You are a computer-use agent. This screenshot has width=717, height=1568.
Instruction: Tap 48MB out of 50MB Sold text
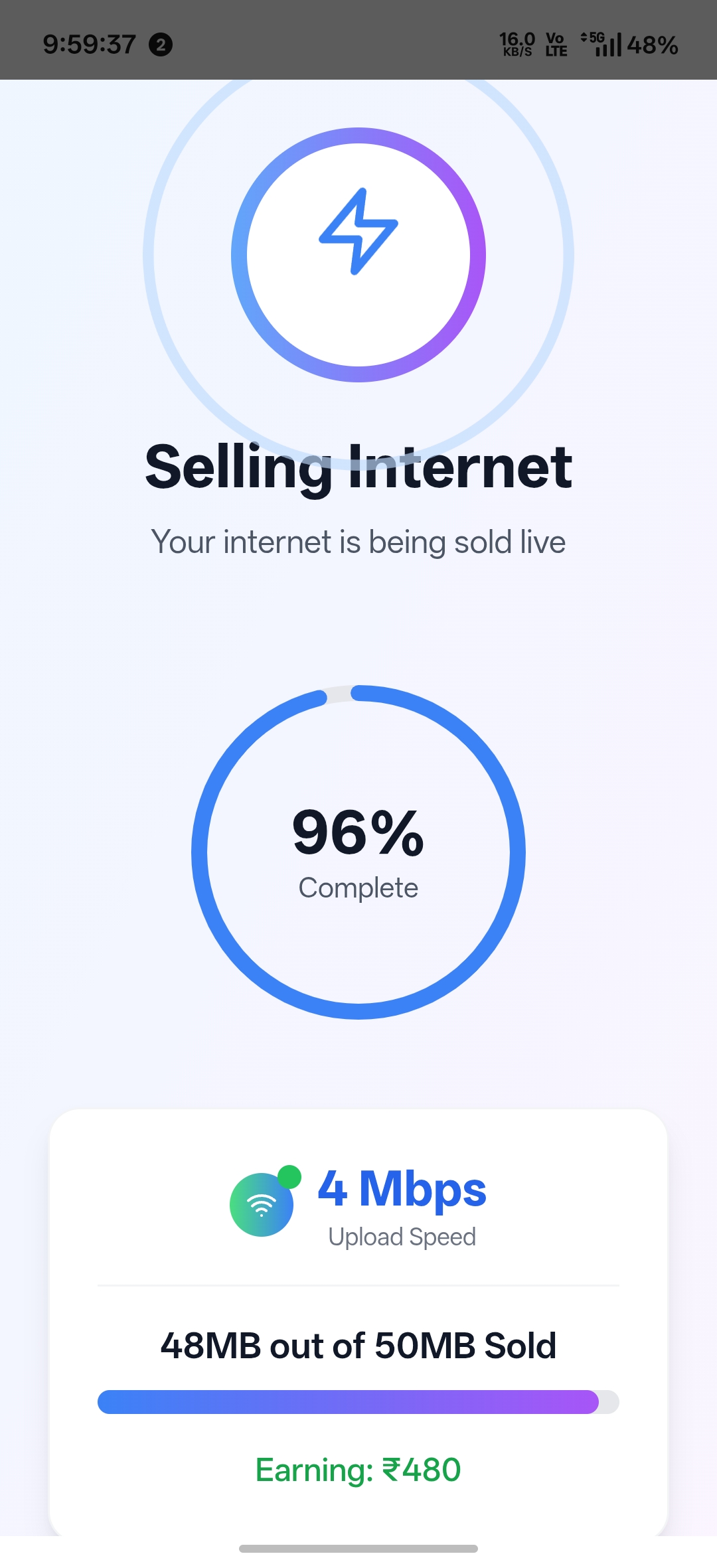[358, 1346]
